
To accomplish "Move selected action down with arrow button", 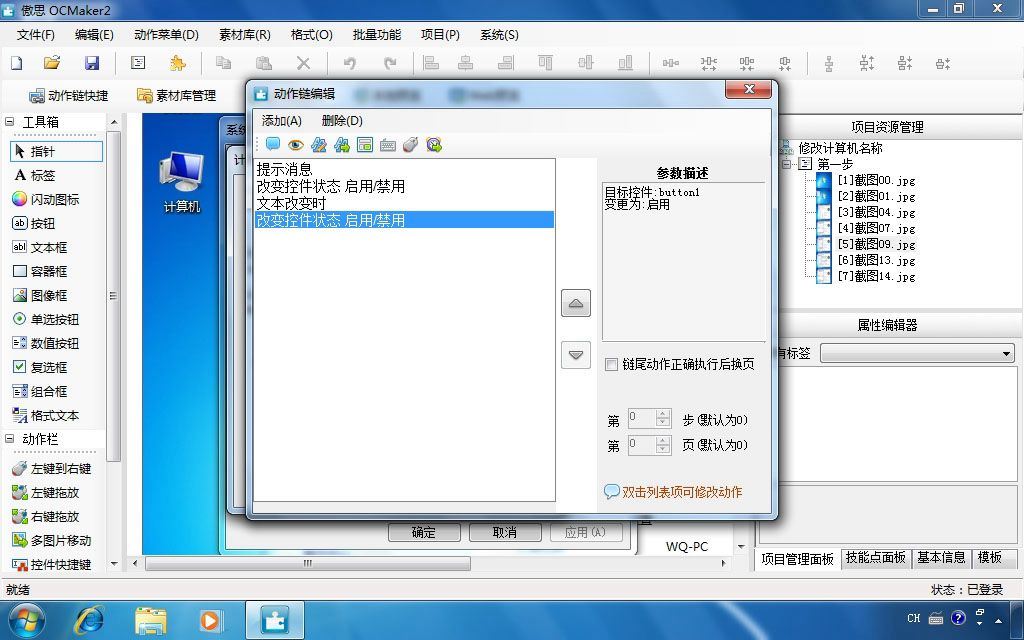I will 575,355.
